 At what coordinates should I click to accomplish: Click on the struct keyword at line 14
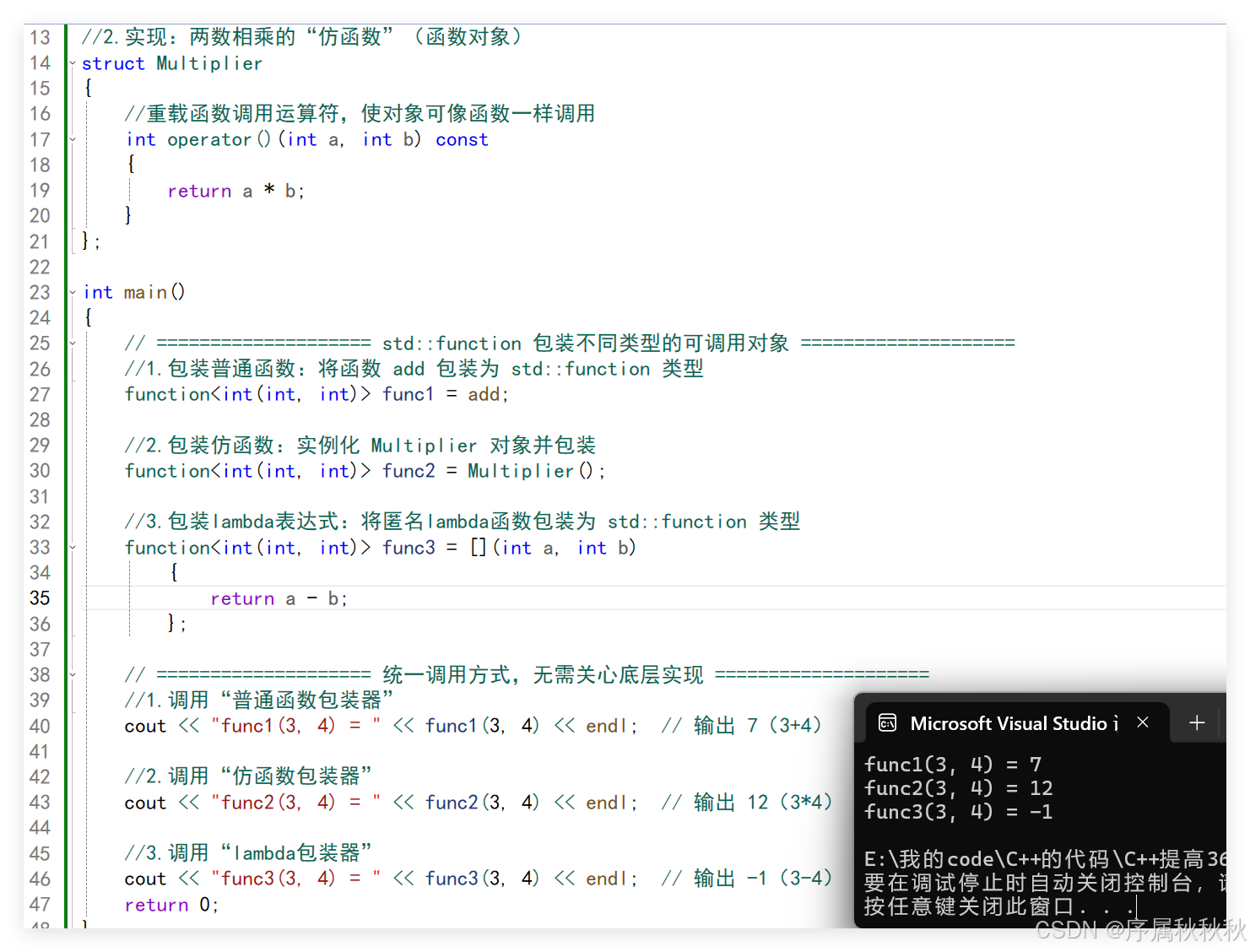(x=113, y=63)
